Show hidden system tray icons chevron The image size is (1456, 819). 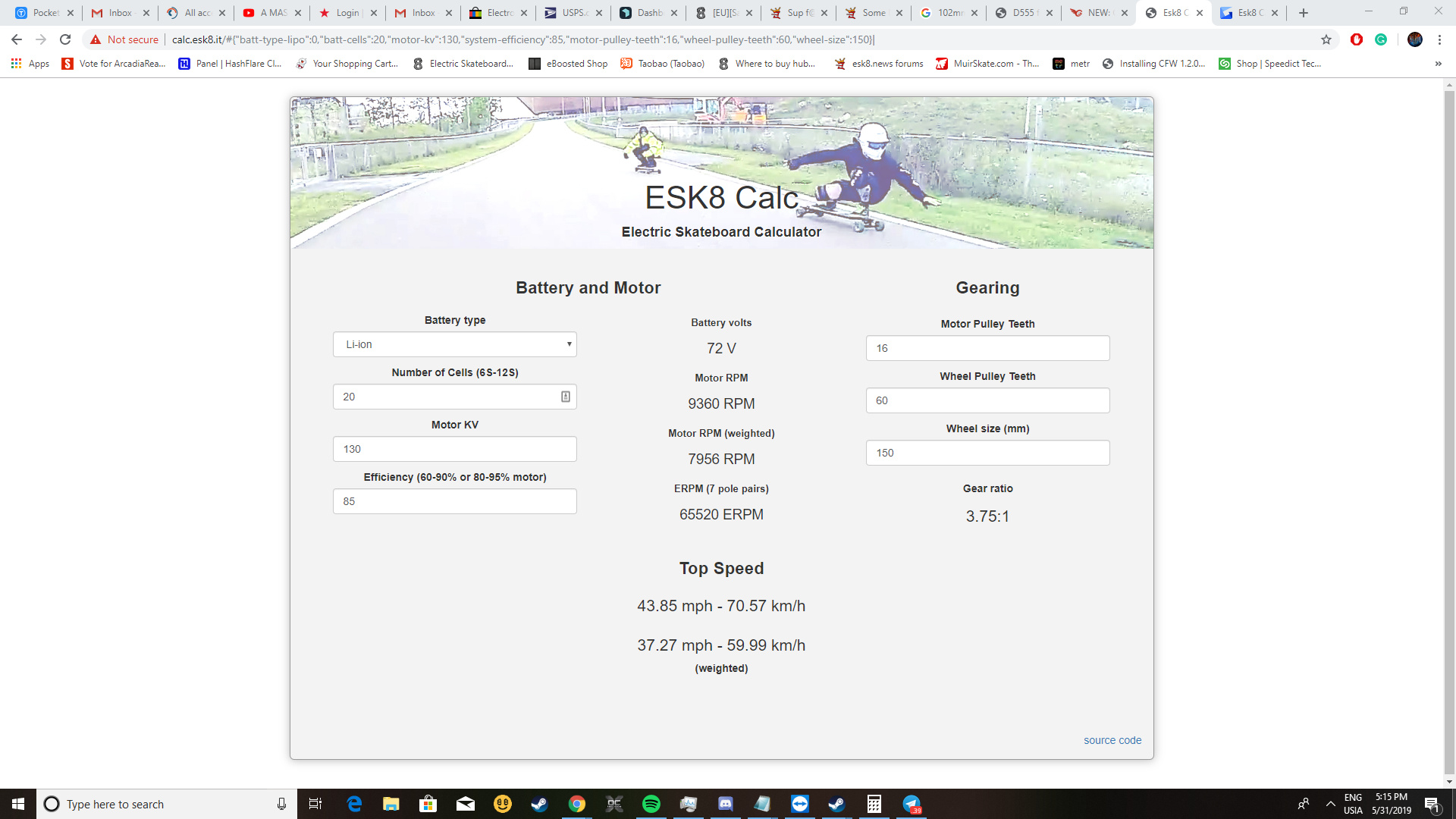click(x=1330, y=804)
